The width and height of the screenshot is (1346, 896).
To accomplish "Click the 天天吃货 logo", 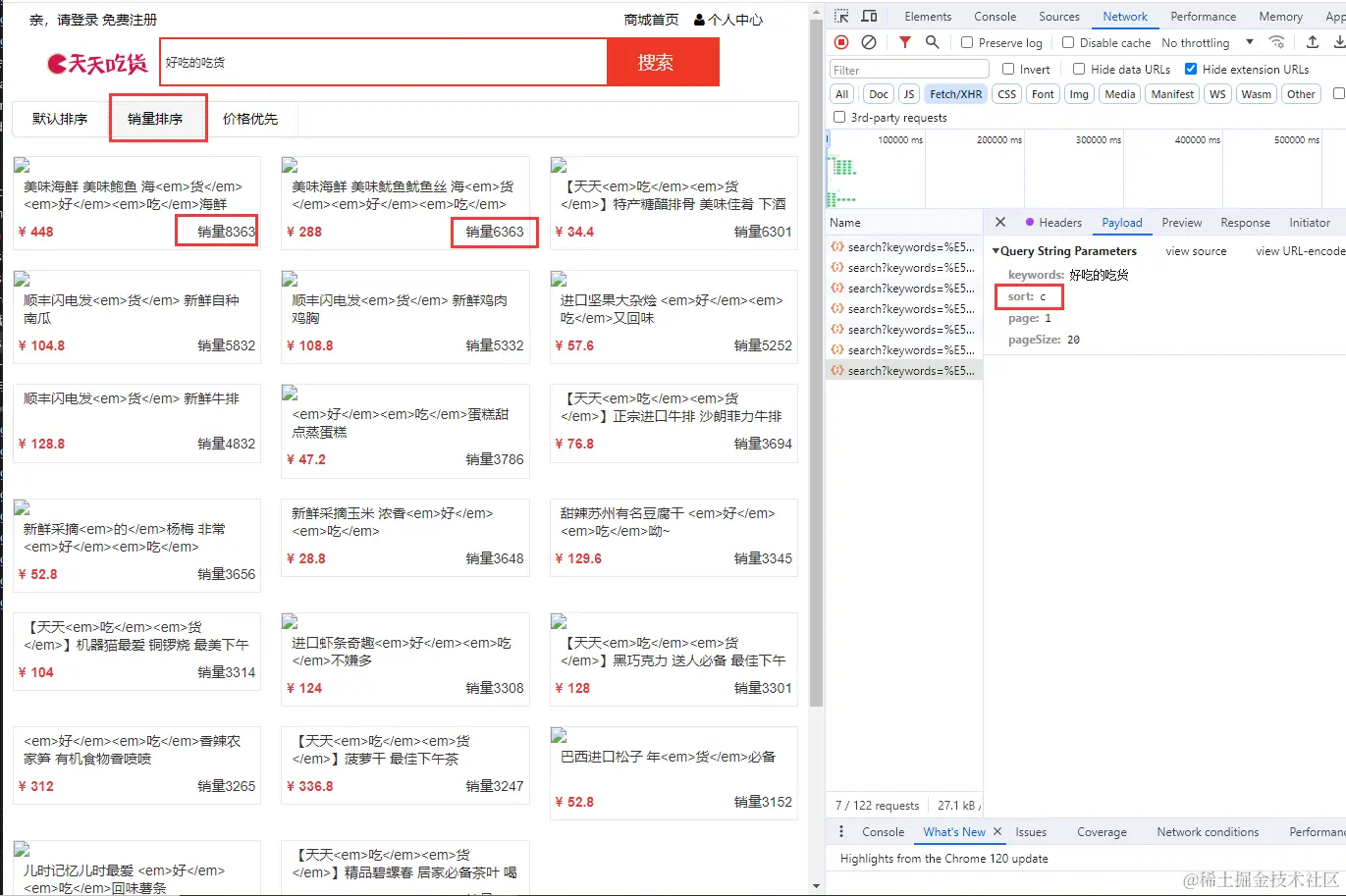I will point(97,64).
